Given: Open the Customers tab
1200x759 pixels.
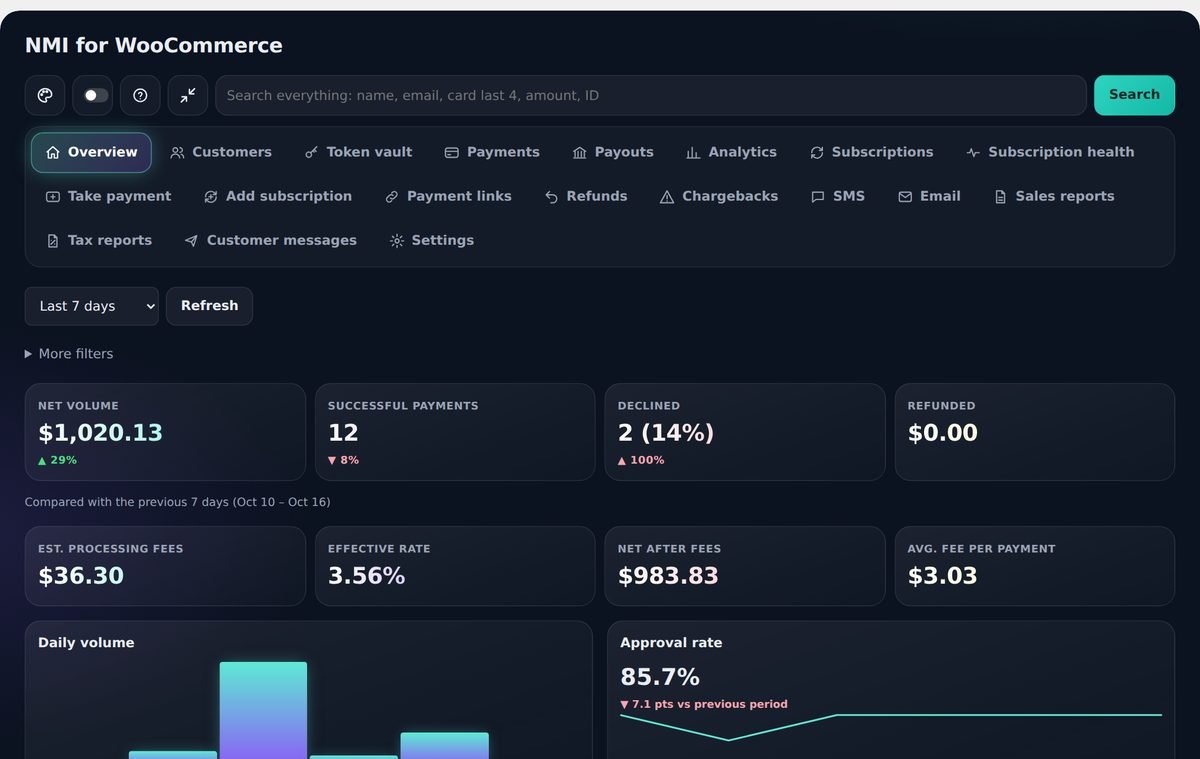Looking at the screenshot, I should (221, 153).
